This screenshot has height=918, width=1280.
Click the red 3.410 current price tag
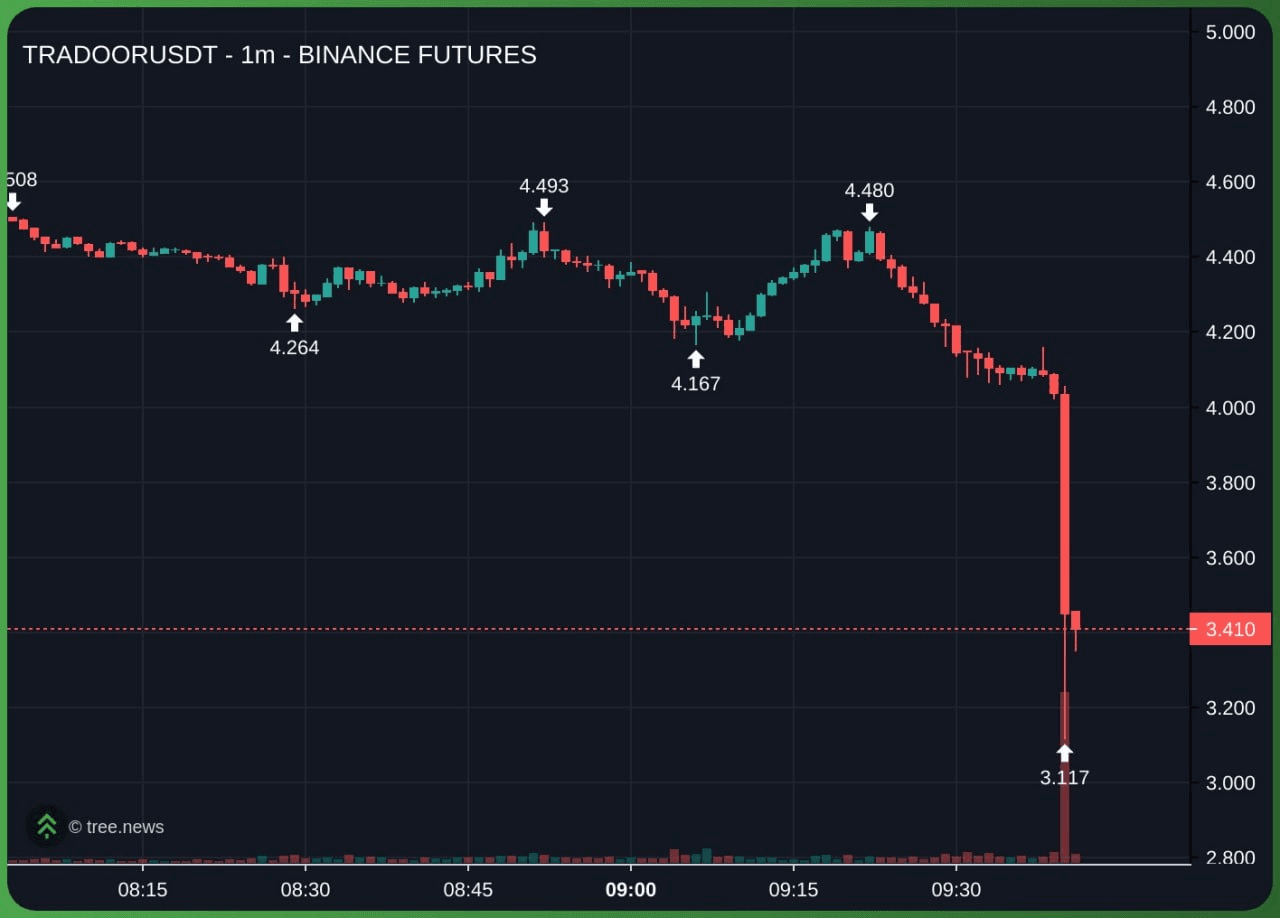[1229, 629]
